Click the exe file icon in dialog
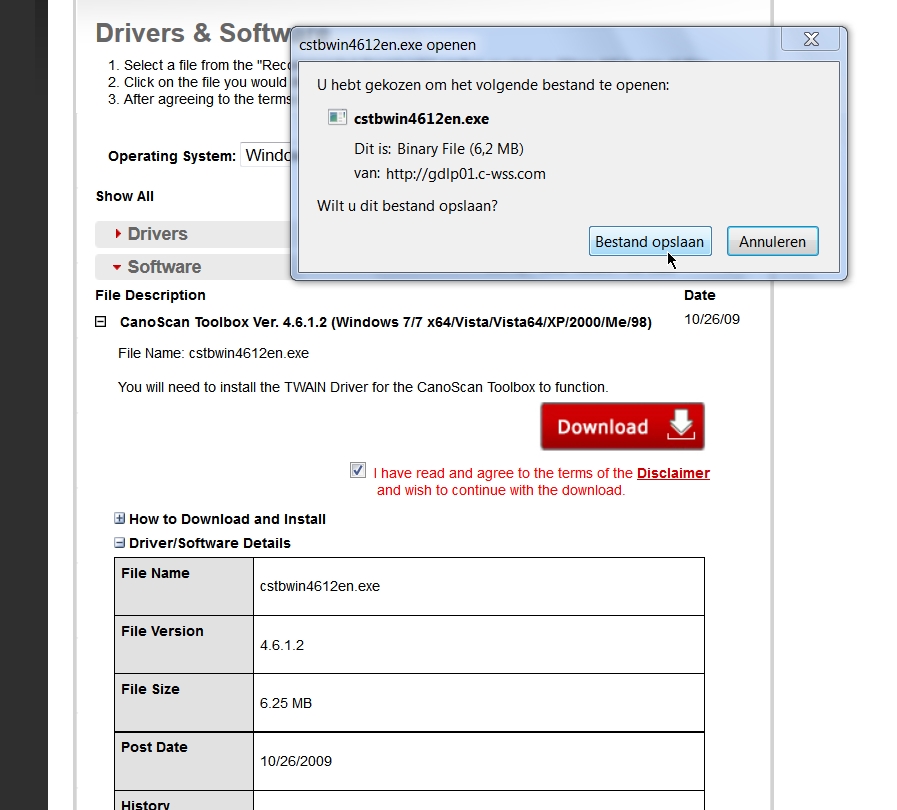The height and width of the screenshot is (810, 897). [337, 118]
